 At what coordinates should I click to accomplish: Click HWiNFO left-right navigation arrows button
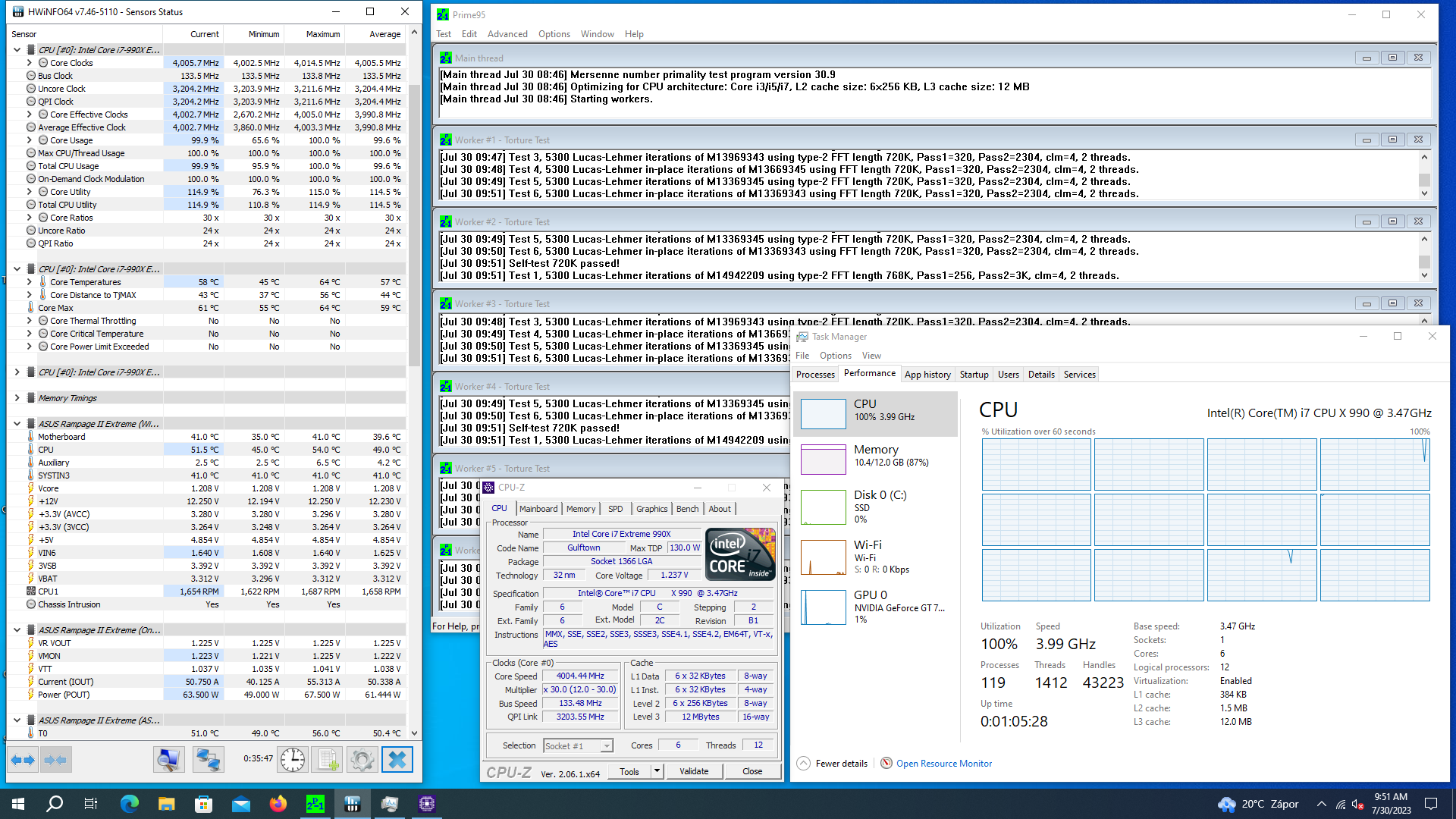click(x=23, y=759)
